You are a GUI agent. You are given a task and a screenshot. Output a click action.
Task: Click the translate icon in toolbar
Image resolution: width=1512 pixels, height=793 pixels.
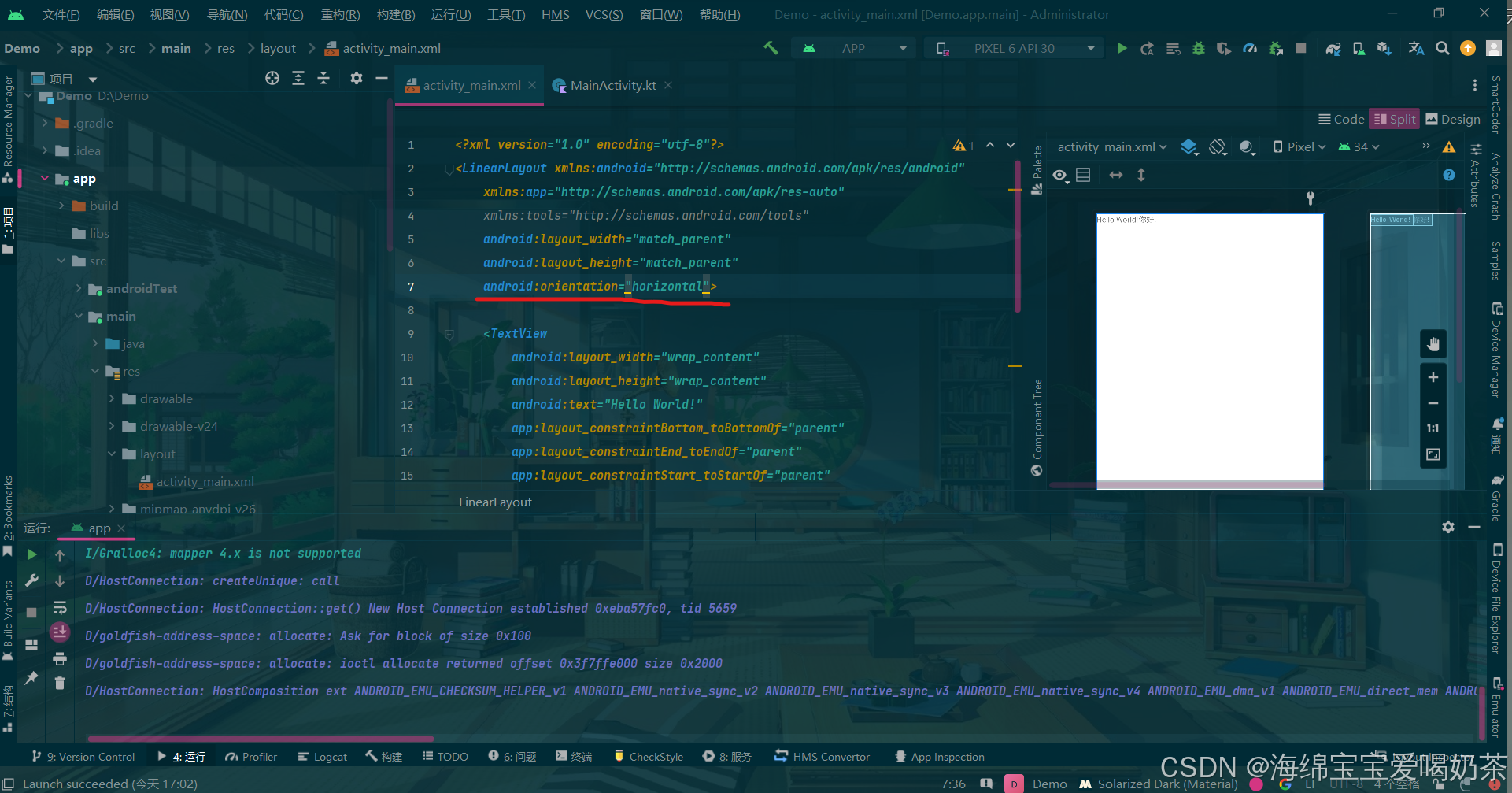click(1416, 48)
